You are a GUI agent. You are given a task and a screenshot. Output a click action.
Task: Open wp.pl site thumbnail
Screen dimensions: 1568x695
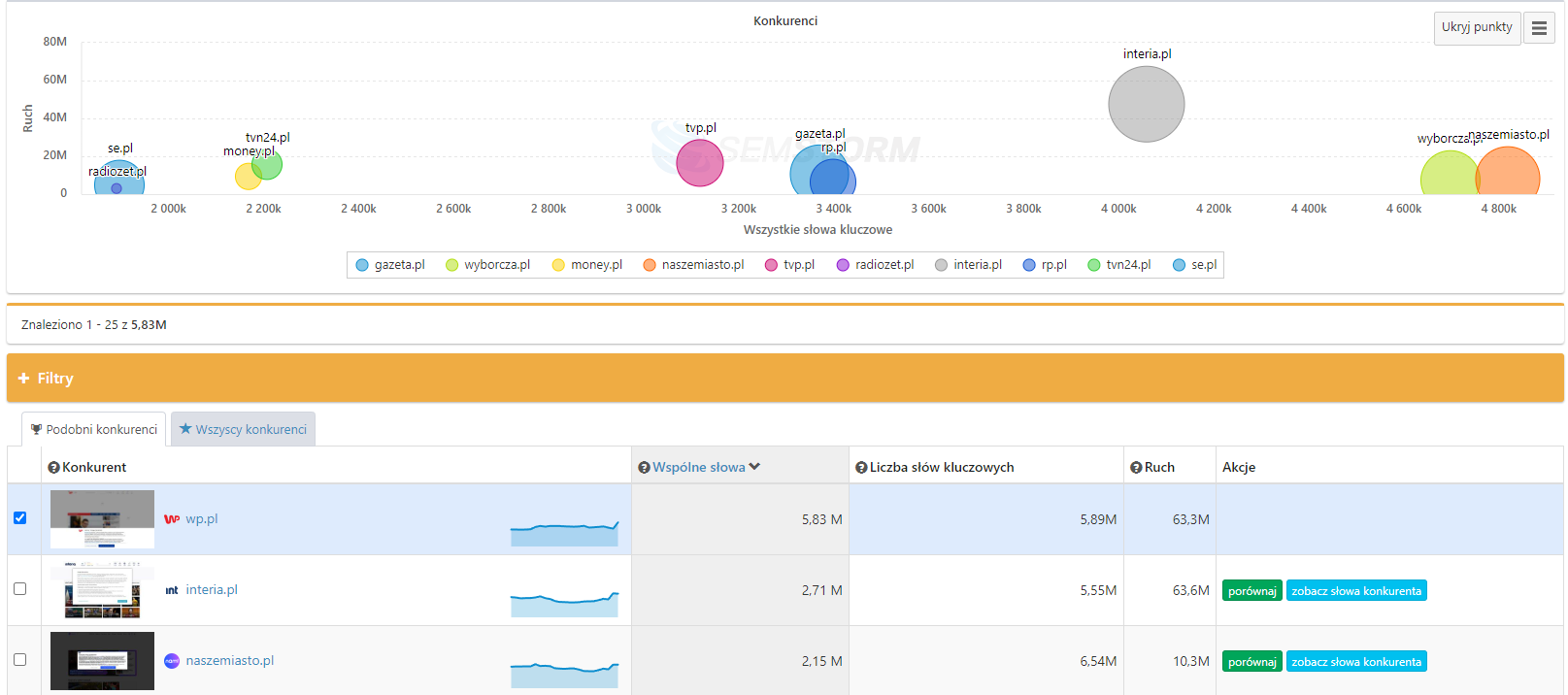[x=102, y=519]
